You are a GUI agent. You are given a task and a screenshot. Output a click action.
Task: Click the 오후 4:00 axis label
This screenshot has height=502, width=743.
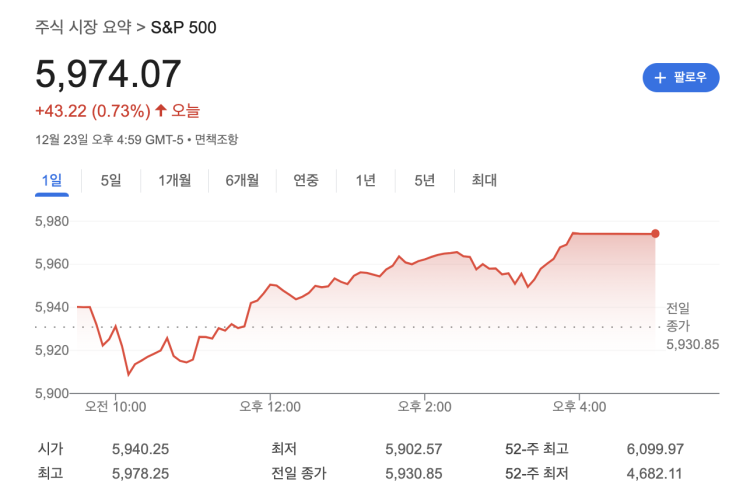tap(581, 407)
